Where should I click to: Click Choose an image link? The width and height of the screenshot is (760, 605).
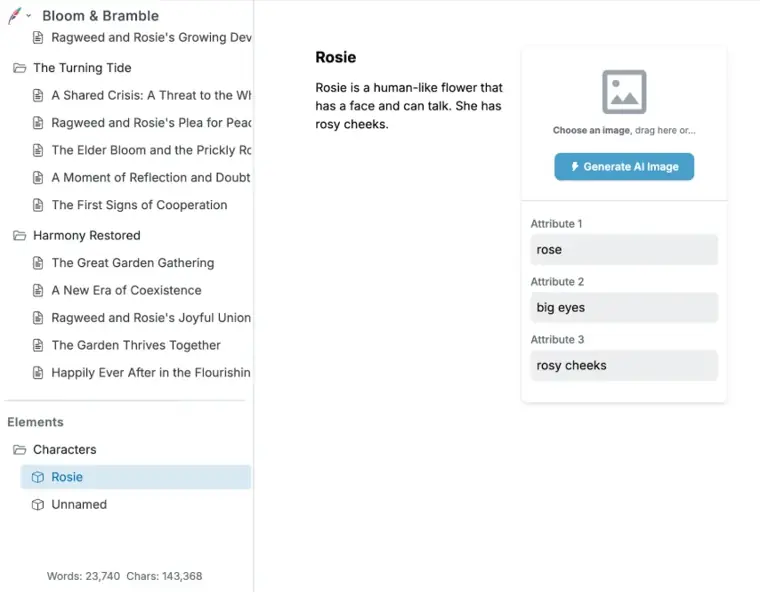(591, 130)
